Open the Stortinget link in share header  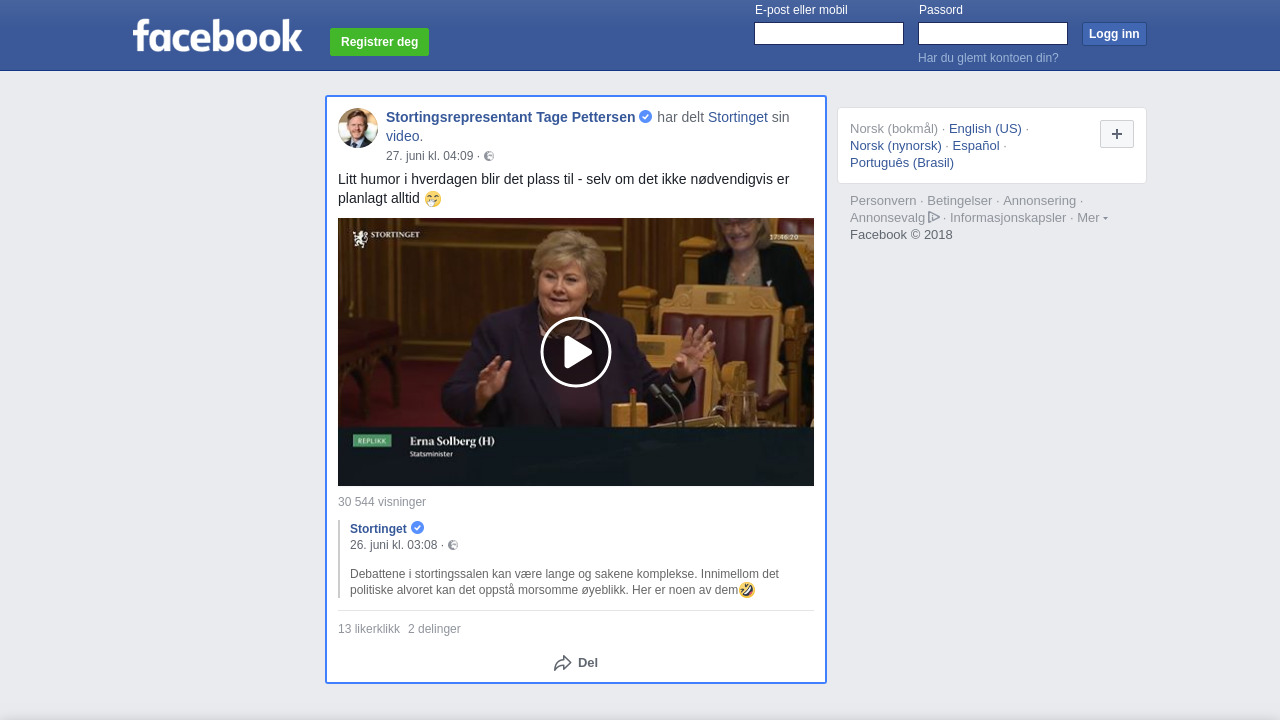click(738, 117)
